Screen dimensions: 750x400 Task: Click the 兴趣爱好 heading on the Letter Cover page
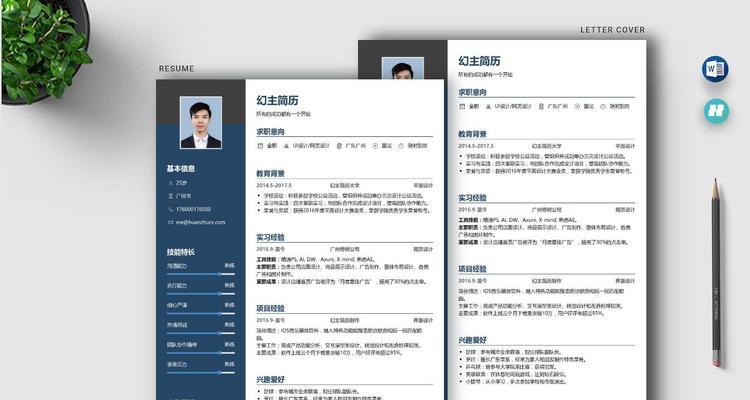click(473, 340)
